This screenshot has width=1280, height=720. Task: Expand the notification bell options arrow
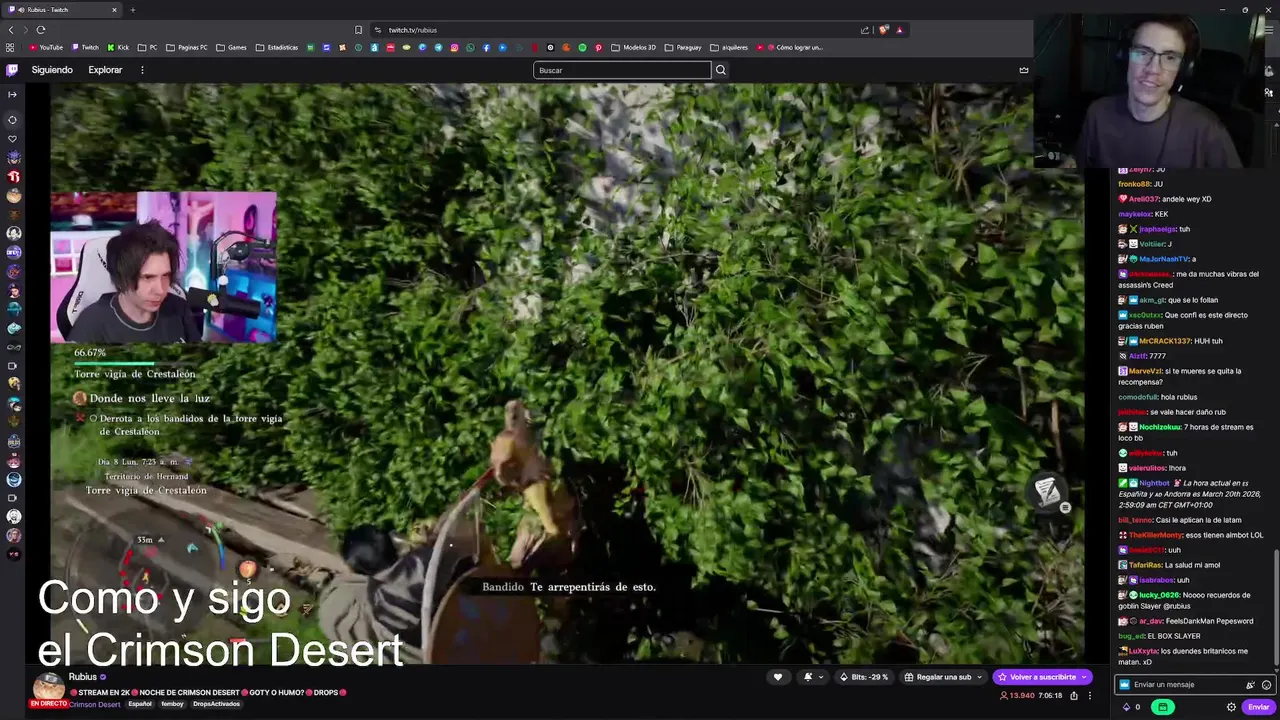point(821,677)
